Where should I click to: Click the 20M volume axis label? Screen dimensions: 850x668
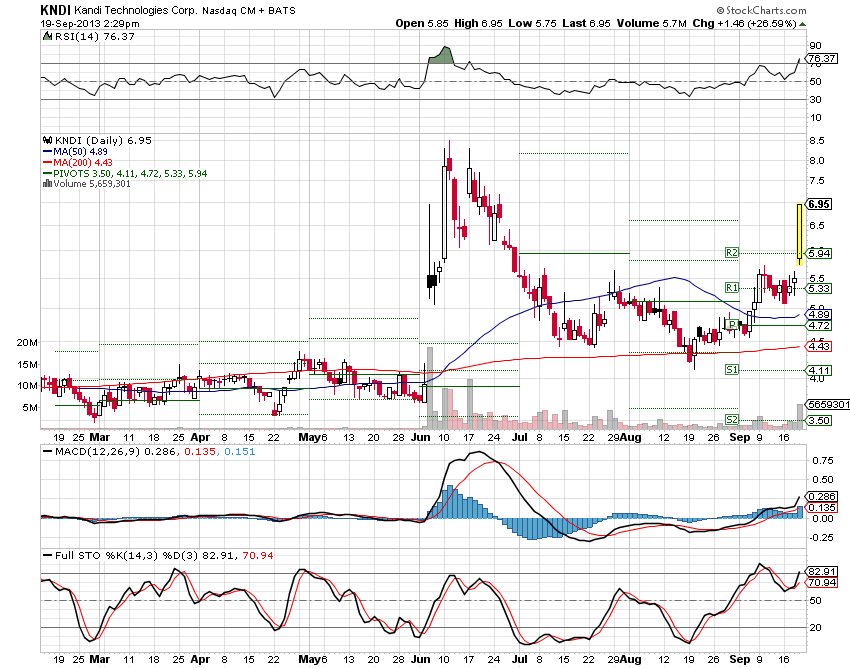click(27, 343)
